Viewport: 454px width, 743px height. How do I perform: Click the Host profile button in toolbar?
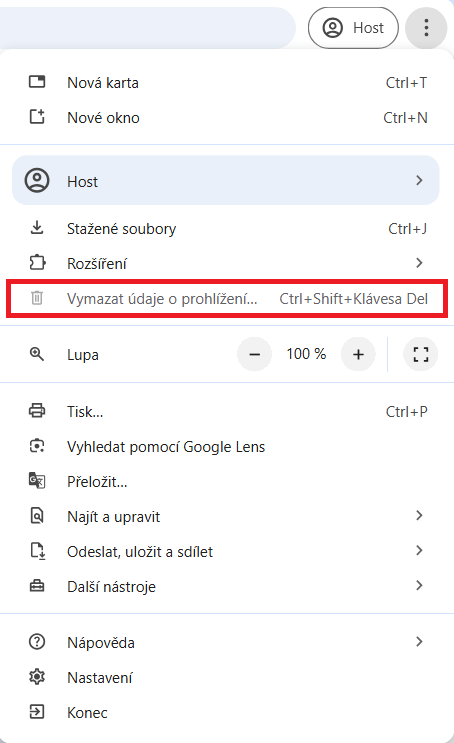(x=353, y=28)
